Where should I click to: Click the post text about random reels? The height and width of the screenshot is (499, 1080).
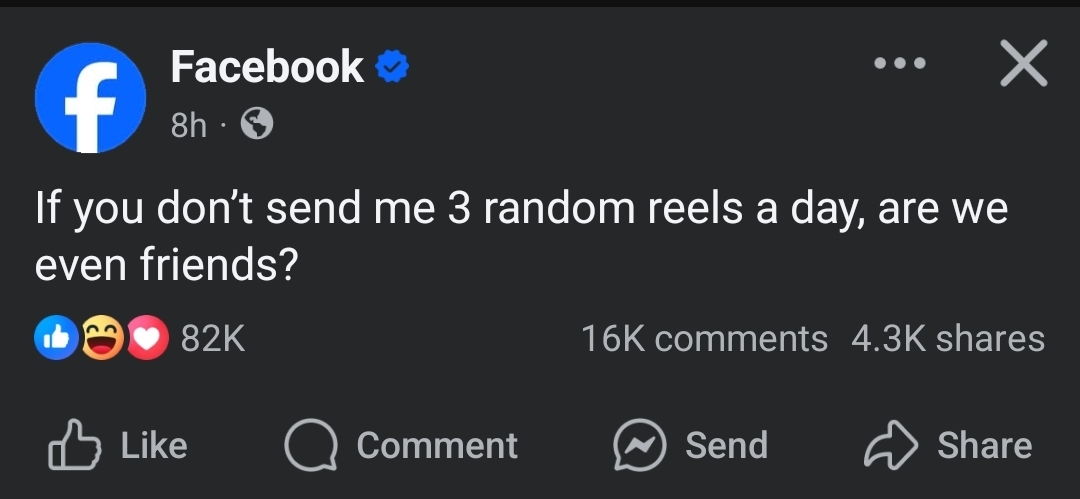click(521, 236)
